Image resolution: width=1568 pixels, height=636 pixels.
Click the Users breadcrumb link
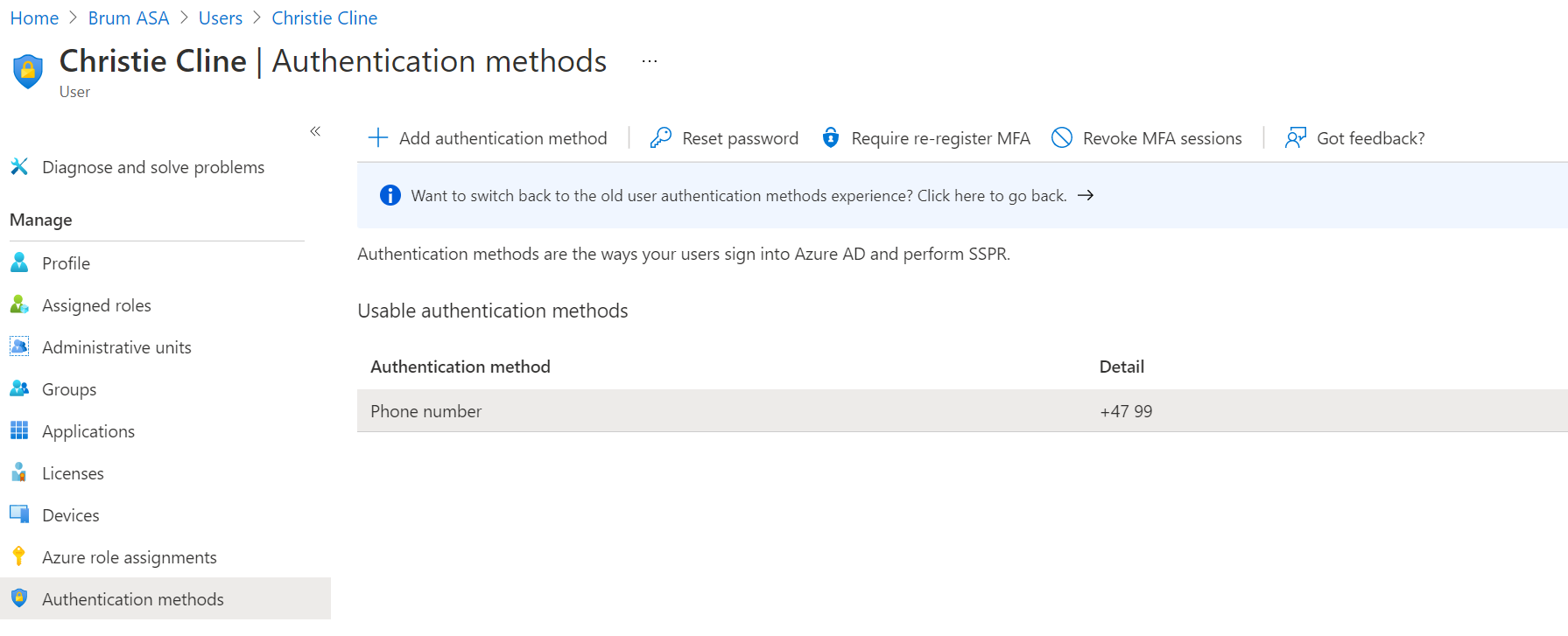coord(221,17)
